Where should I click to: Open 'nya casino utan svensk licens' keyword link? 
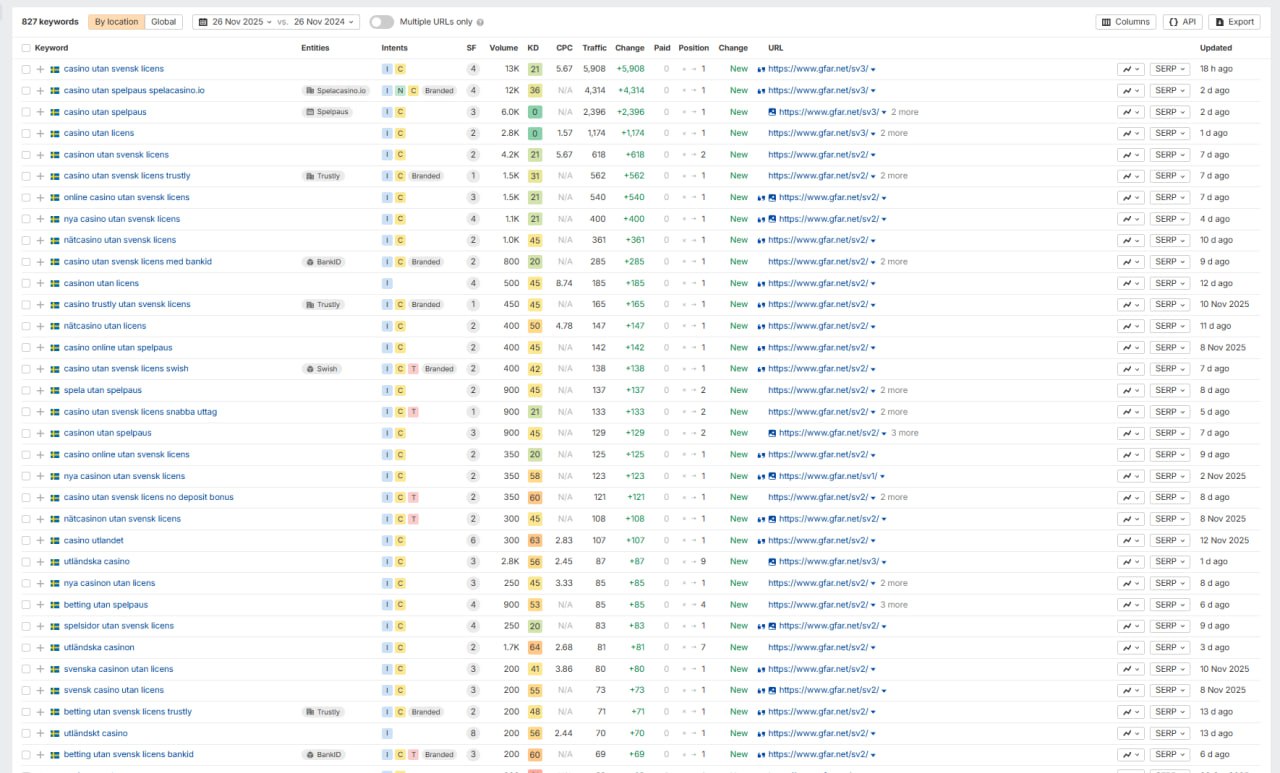(x=122, y=219)
